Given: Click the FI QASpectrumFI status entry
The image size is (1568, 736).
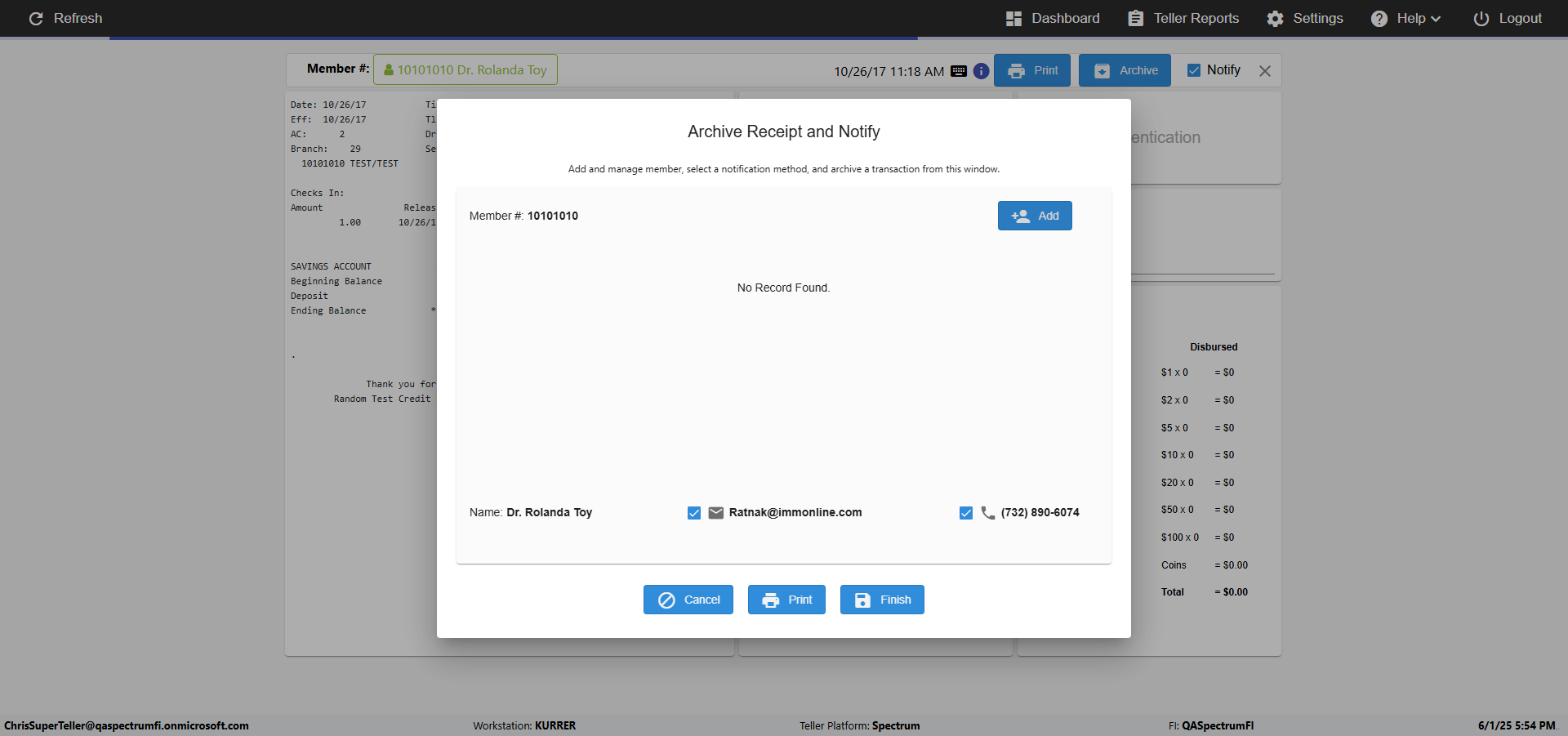Looking at the screenshot, I should 1211,725.
